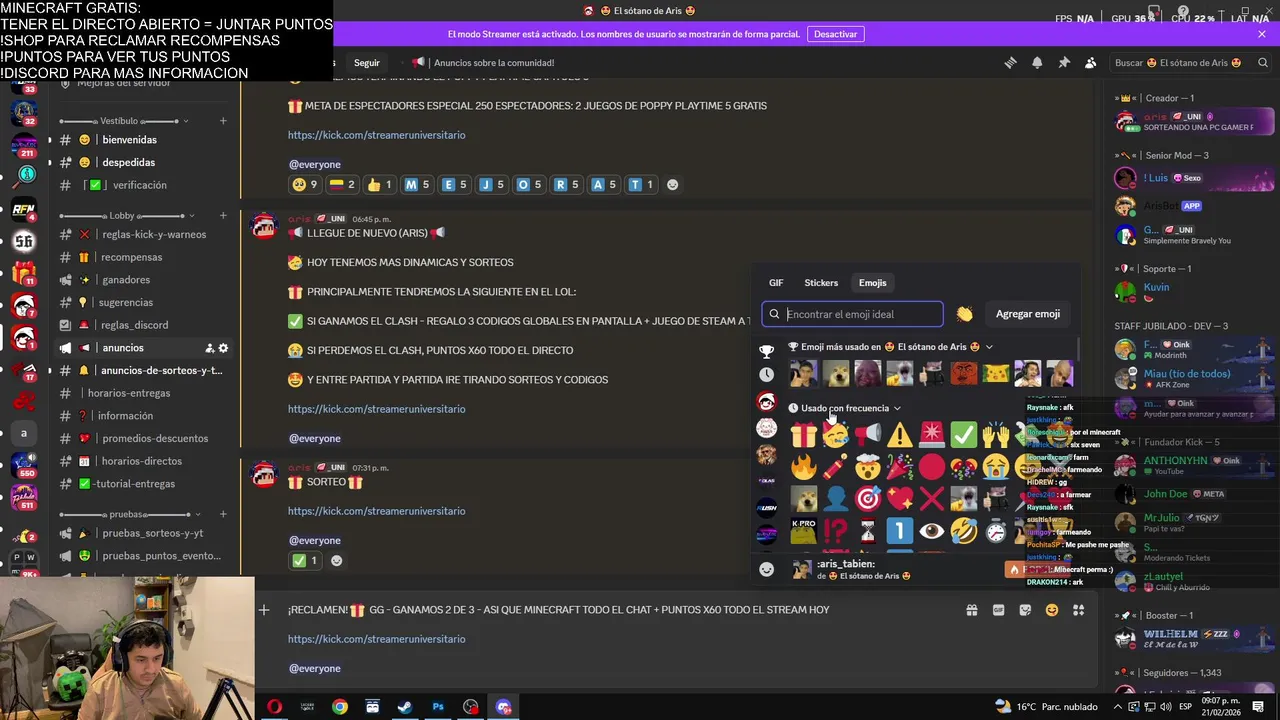1280x720 pixels.
Task: Toggle the O letter reaction
Action: click(x=528, y=184)
